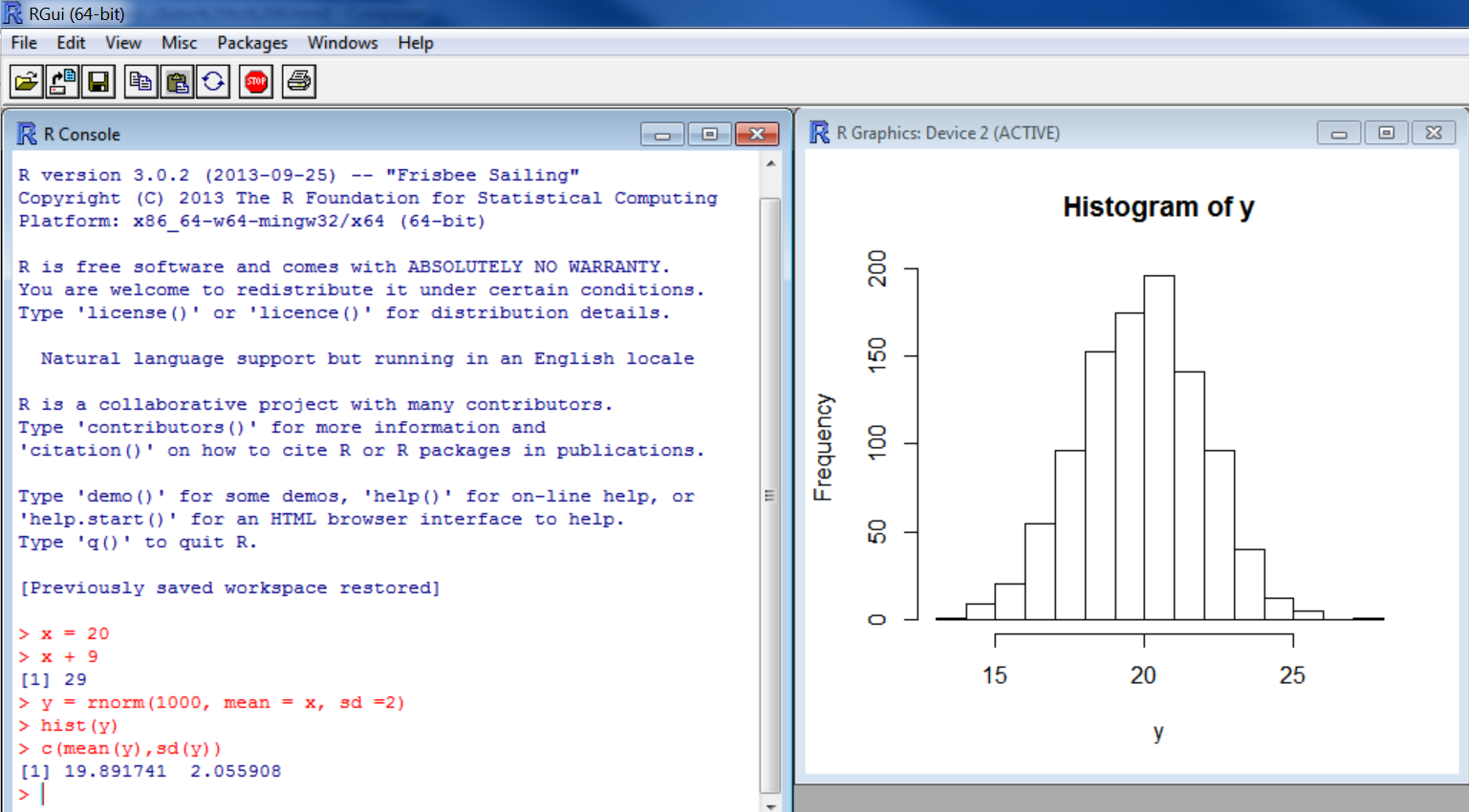This screenshot has height=812, width=1469.
Task: Open the File menu
Action: pos(23,42)
